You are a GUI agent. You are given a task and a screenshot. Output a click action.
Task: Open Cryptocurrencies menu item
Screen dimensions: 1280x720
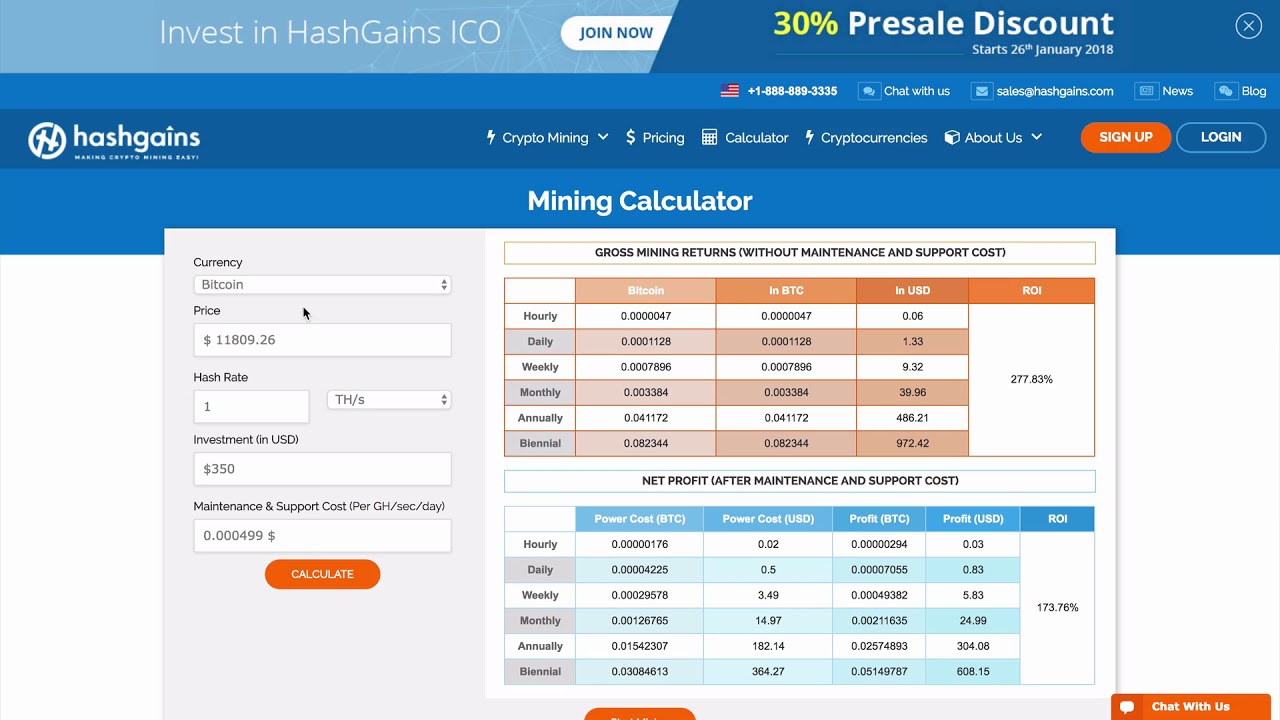point(874,138)
